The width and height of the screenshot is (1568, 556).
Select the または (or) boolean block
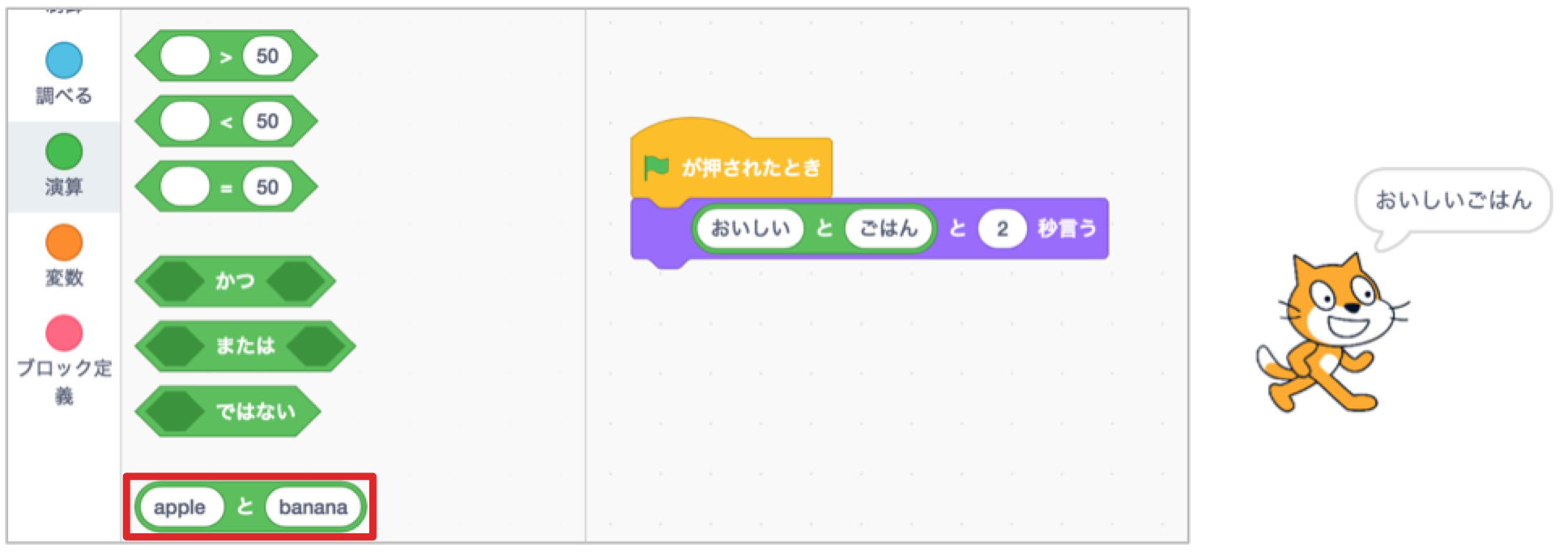click(x=245, y=346)
